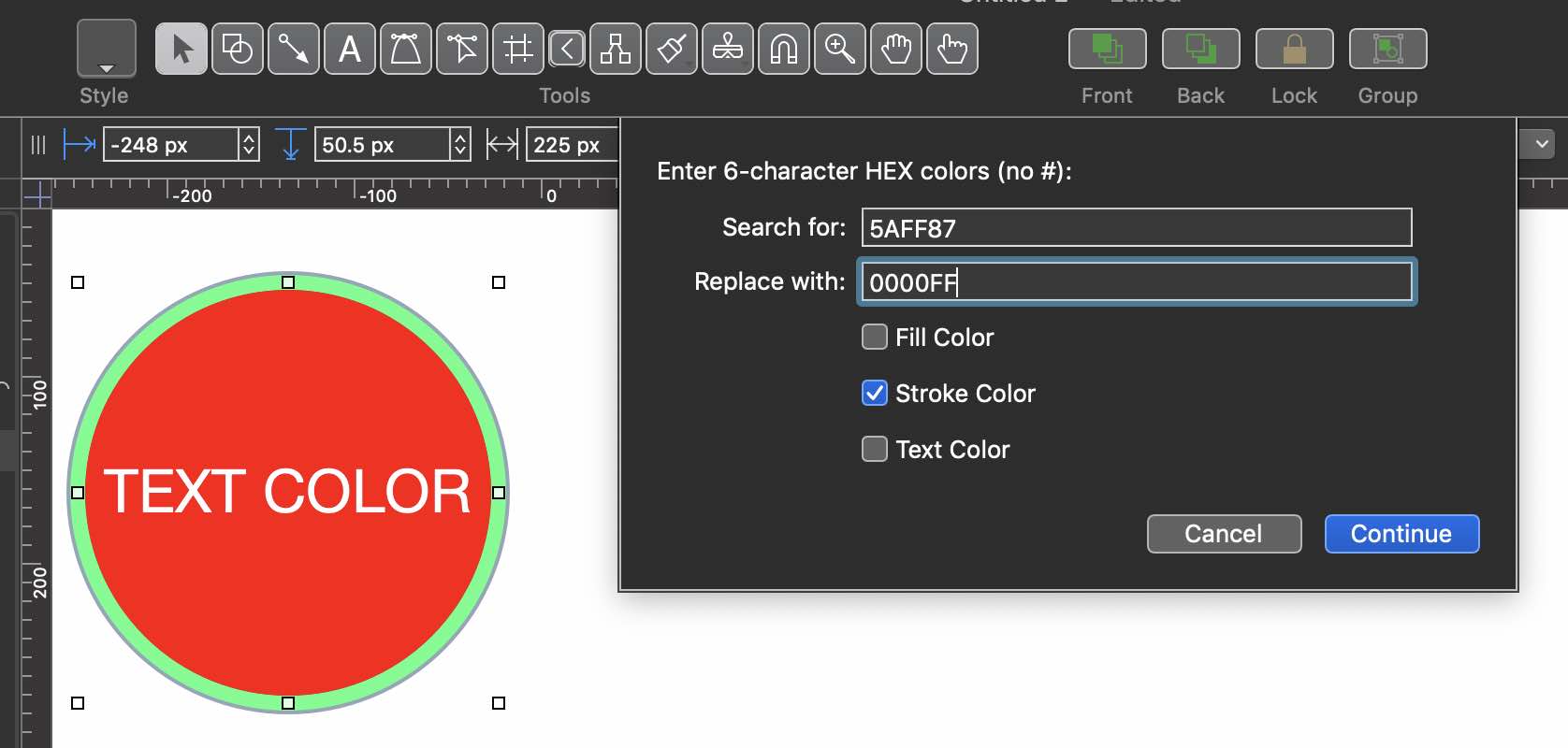Bring object to Front
Image resolution: width=1568 pixels, height=748 pixels.
tap(1108, 49)
